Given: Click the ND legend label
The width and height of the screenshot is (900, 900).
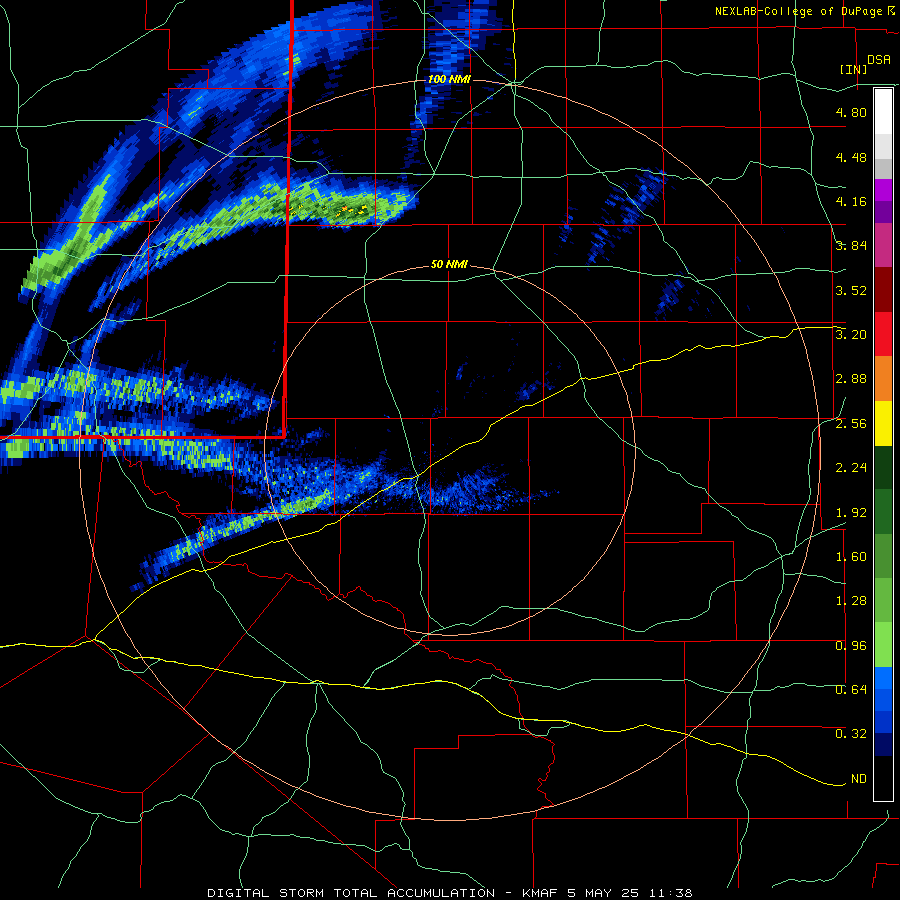Looking at the screenshot, I should (x=859, y=779).
